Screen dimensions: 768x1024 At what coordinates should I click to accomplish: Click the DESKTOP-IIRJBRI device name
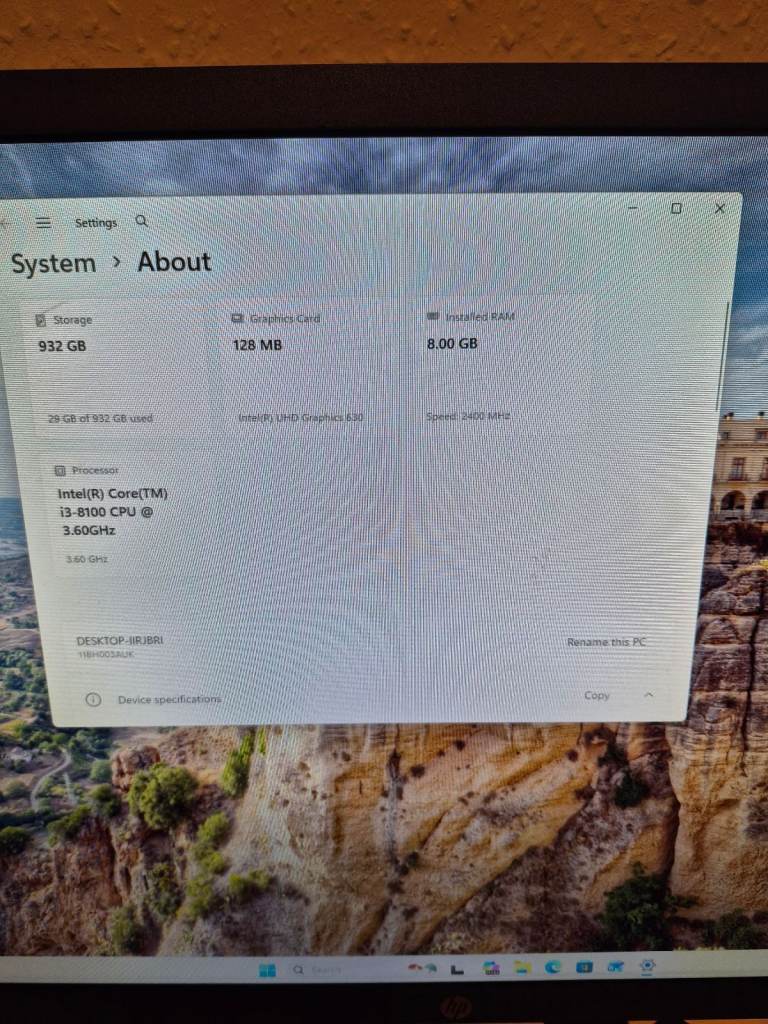pos(120,641)
